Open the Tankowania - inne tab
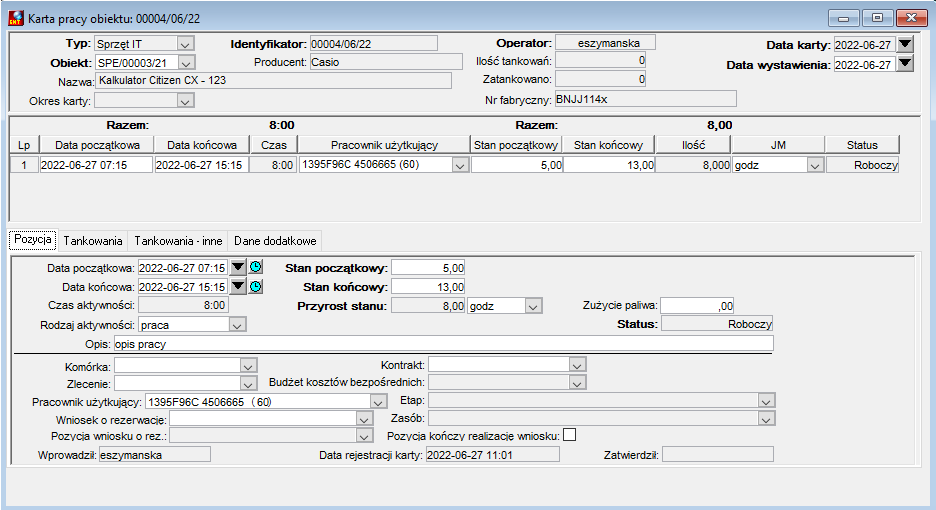936x510 pixels. (178, 241)
